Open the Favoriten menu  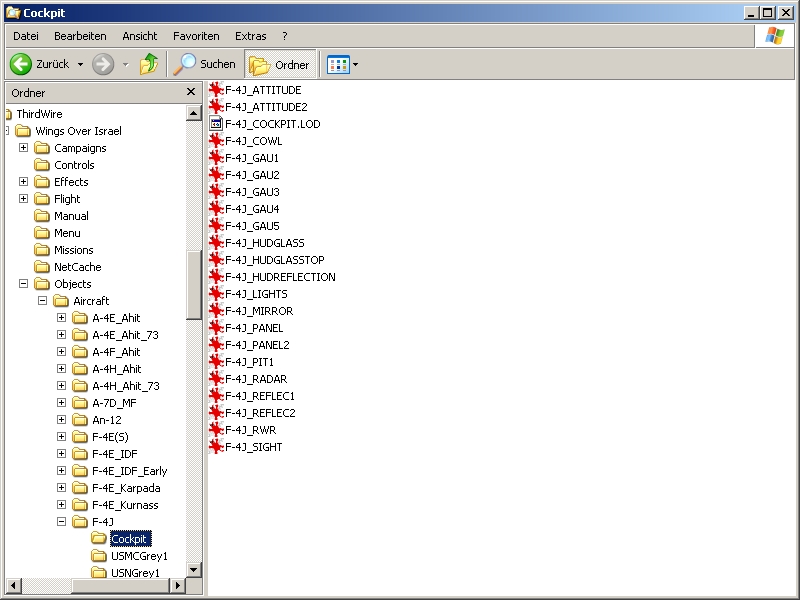pos(196,36)
